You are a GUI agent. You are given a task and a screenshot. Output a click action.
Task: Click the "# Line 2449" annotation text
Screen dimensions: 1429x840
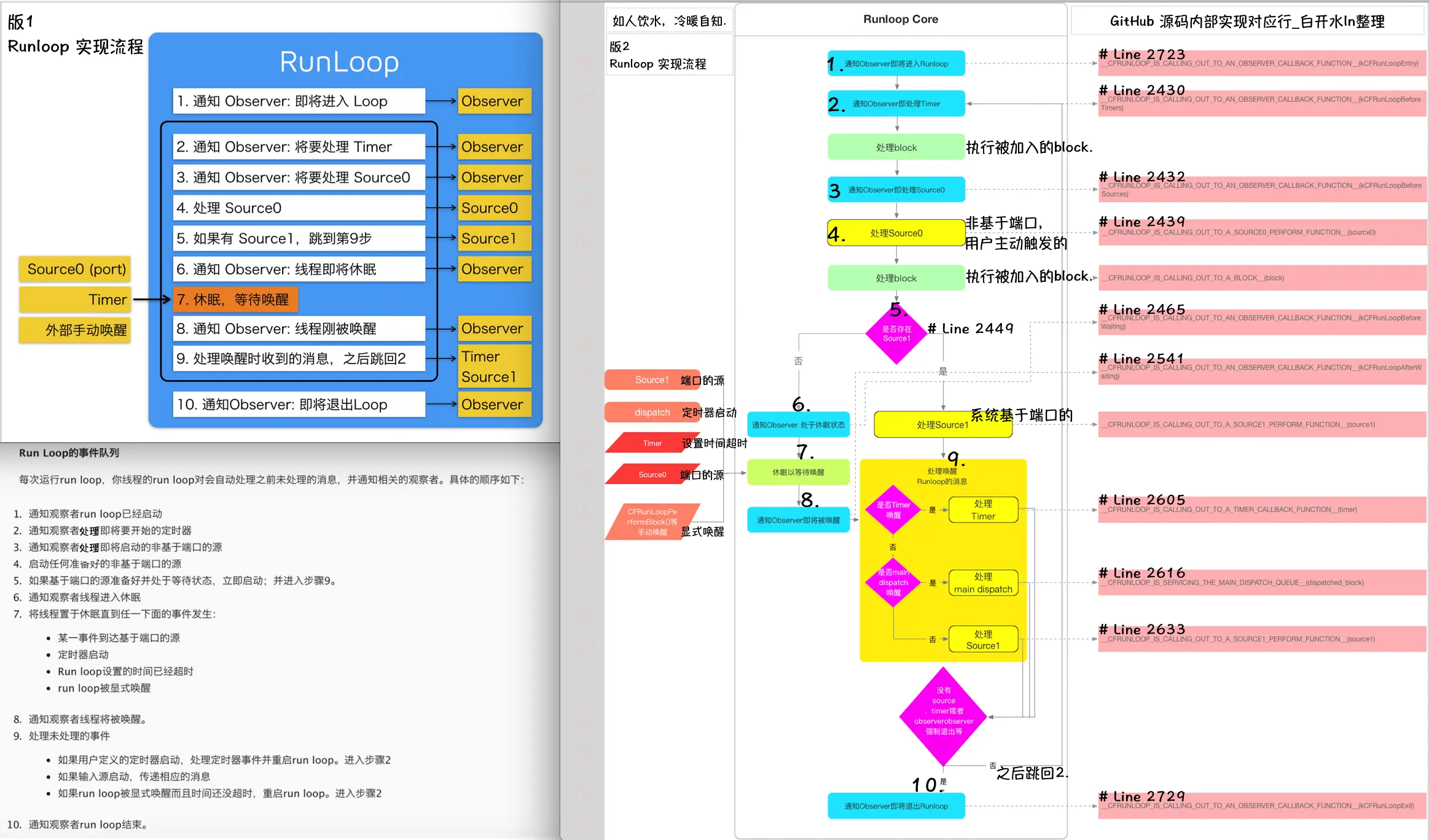point(971,329)
